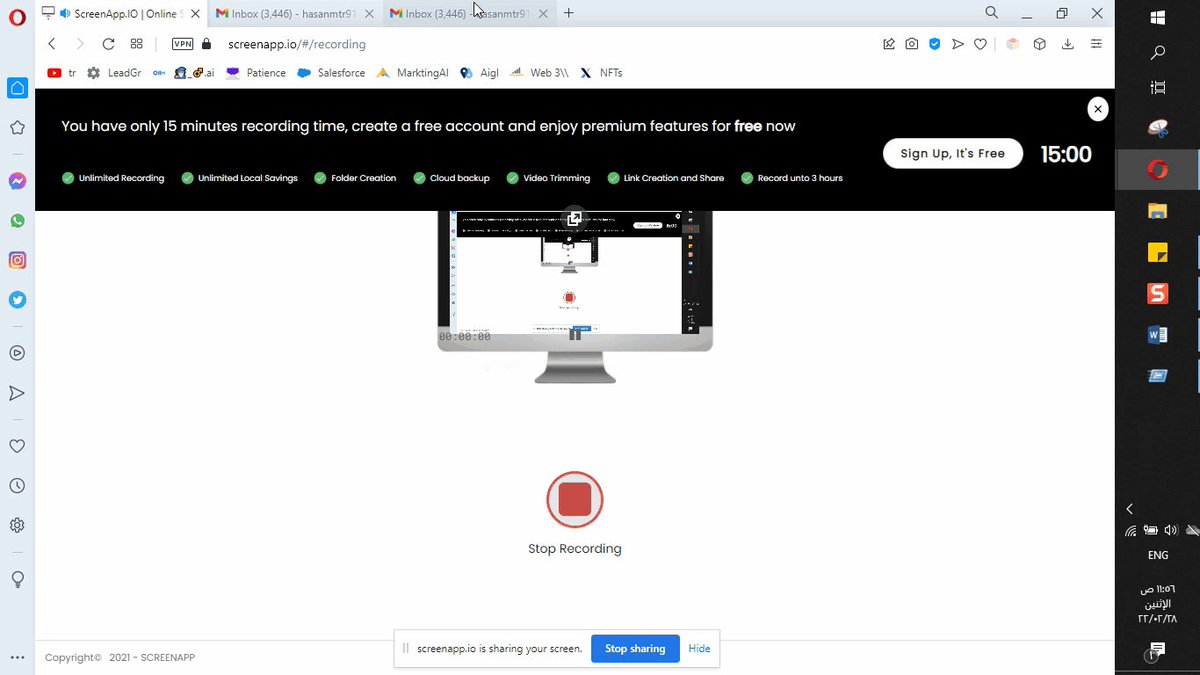
Task: Open the lightbulb tips icon in sidebar
Action: (17, 579)
